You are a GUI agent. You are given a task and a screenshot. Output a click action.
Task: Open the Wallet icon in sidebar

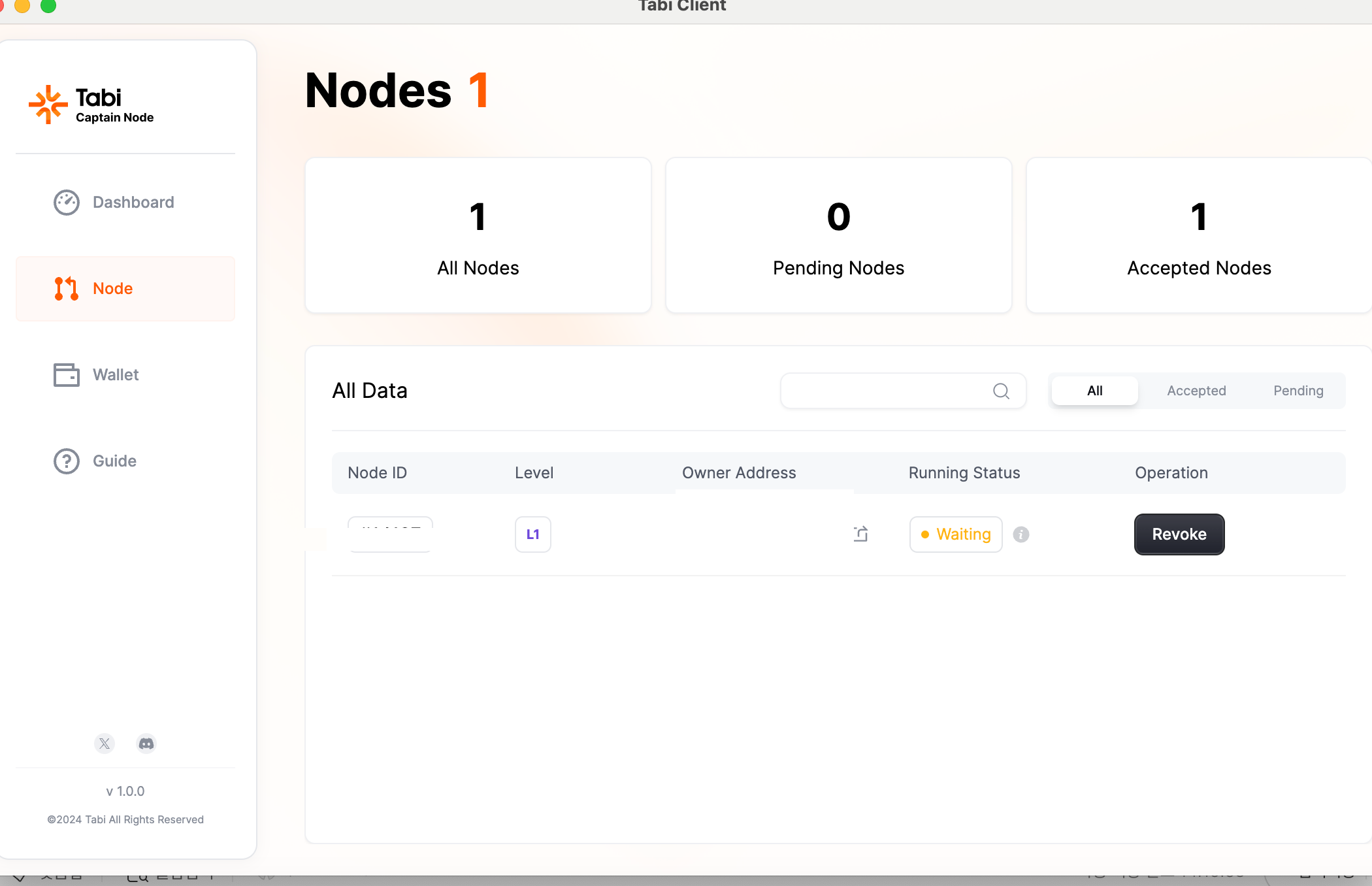pyautogui.click(x=67, y=374)
